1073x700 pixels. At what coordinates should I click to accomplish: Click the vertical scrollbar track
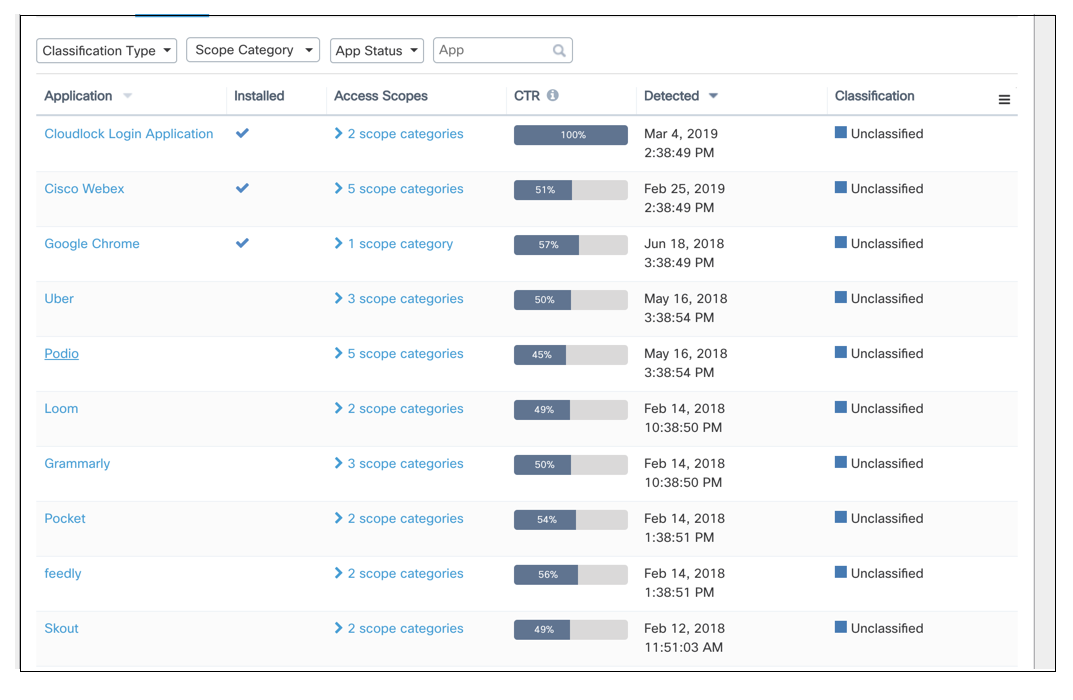[1044, 342]
